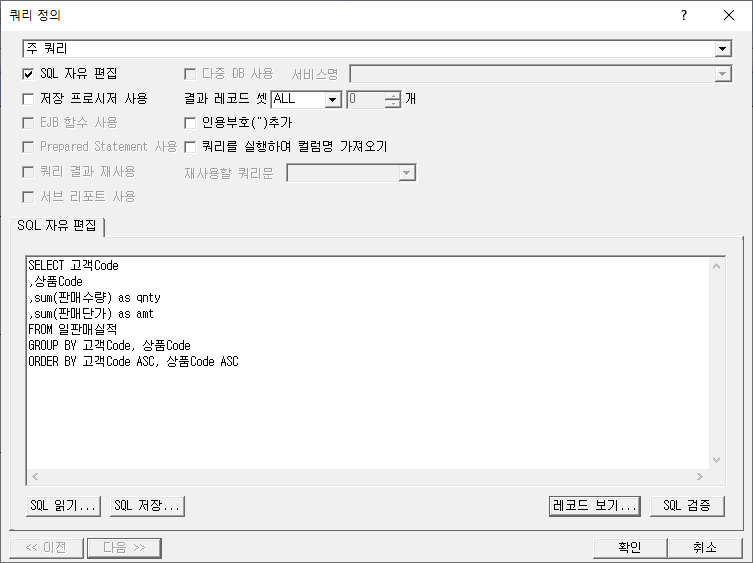Check 쿼리를 실행하여 컬럼명 가져오기

tap(190, 147)
